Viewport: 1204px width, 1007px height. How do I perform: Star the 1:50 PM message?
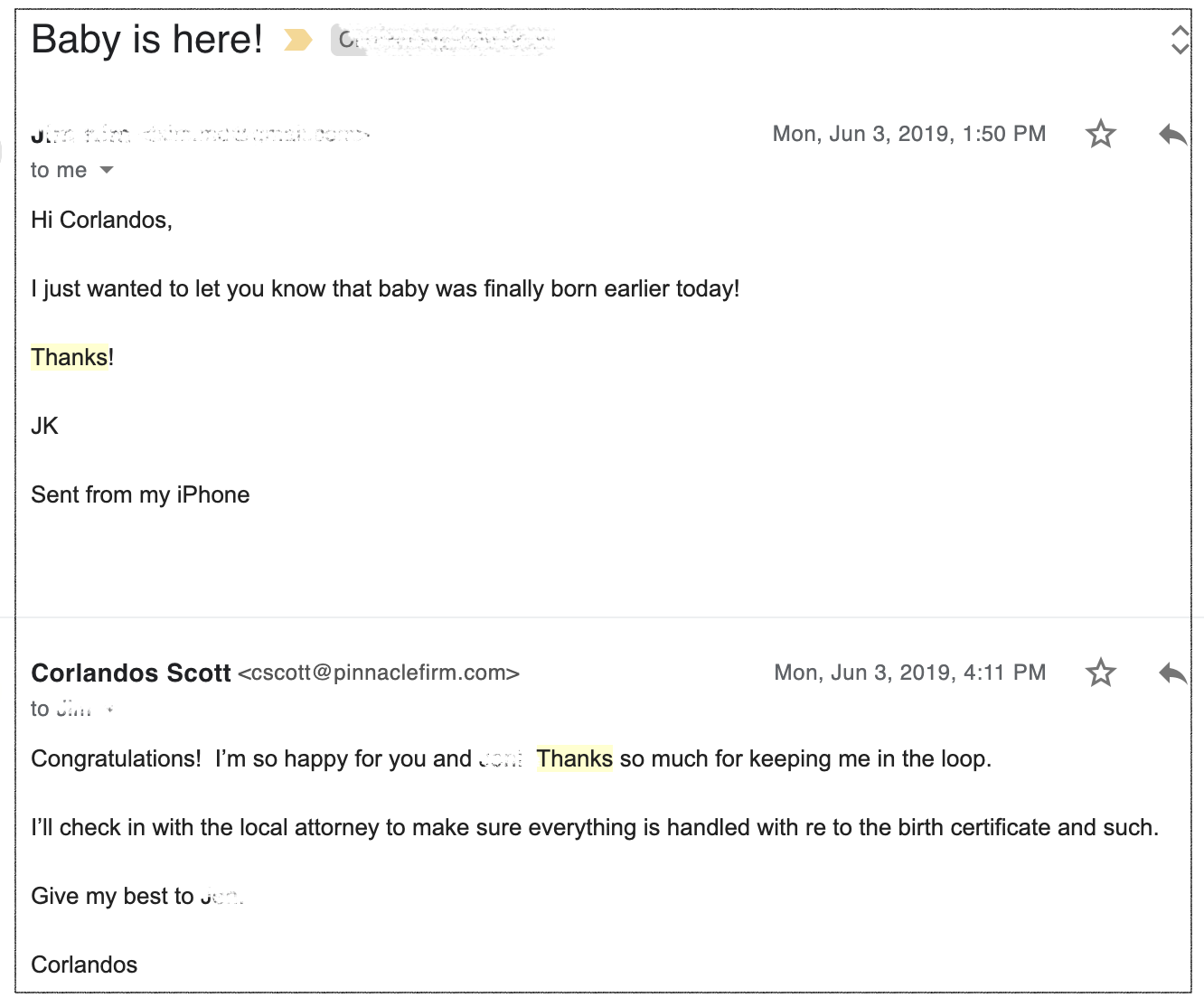pyautogui.click(x=1100, y=134)
